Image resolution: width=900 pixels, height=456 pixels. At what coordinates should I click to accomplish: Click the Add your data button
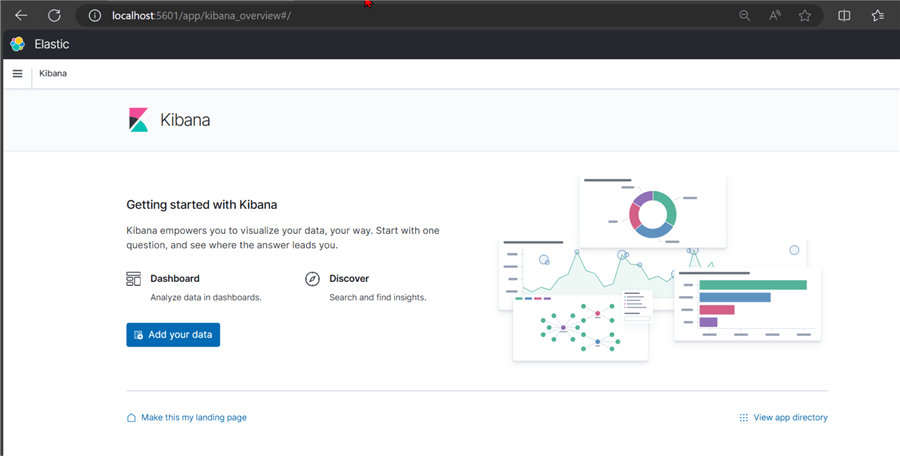[173, 335]
